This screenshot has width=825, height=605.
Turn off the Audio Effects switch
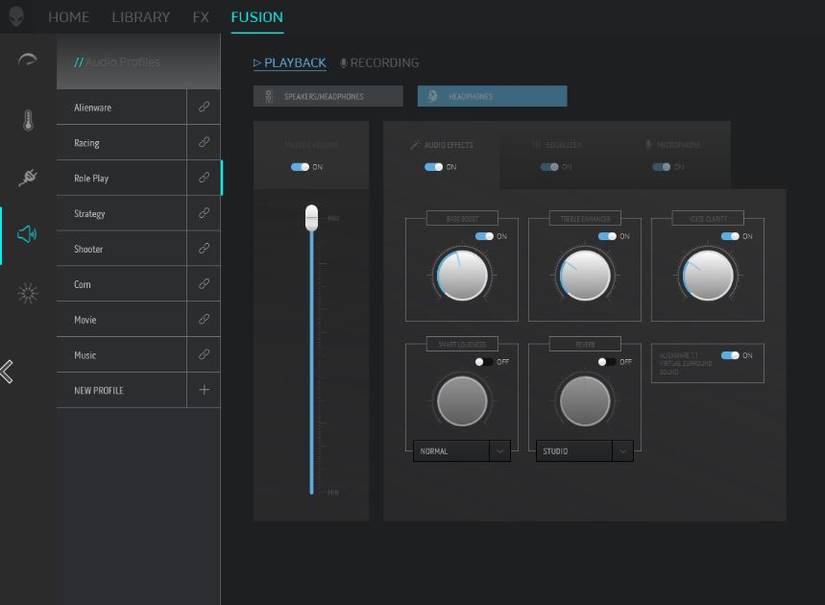click(x=434, y=167)
